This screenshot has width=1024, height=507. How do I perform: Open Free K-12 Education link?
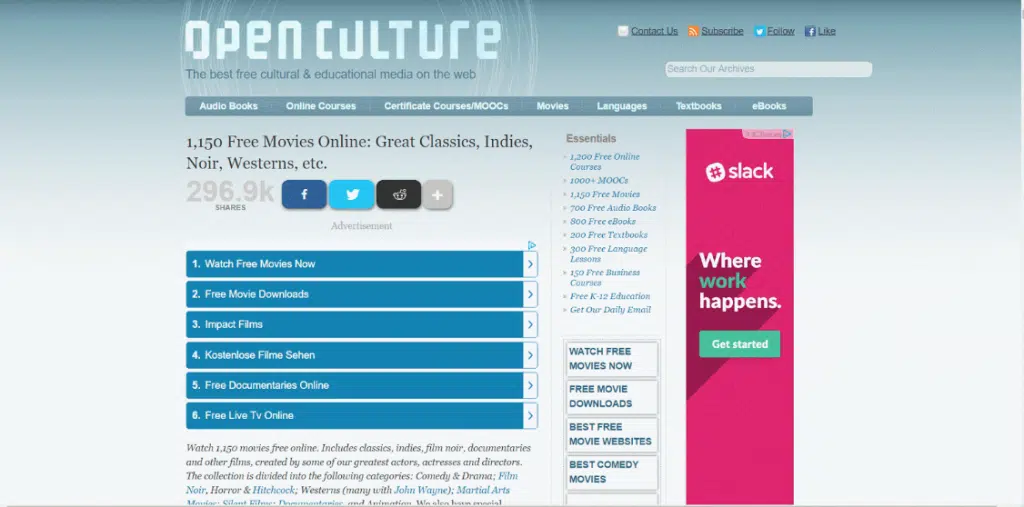pyautogui.click(x=610, y=296)
